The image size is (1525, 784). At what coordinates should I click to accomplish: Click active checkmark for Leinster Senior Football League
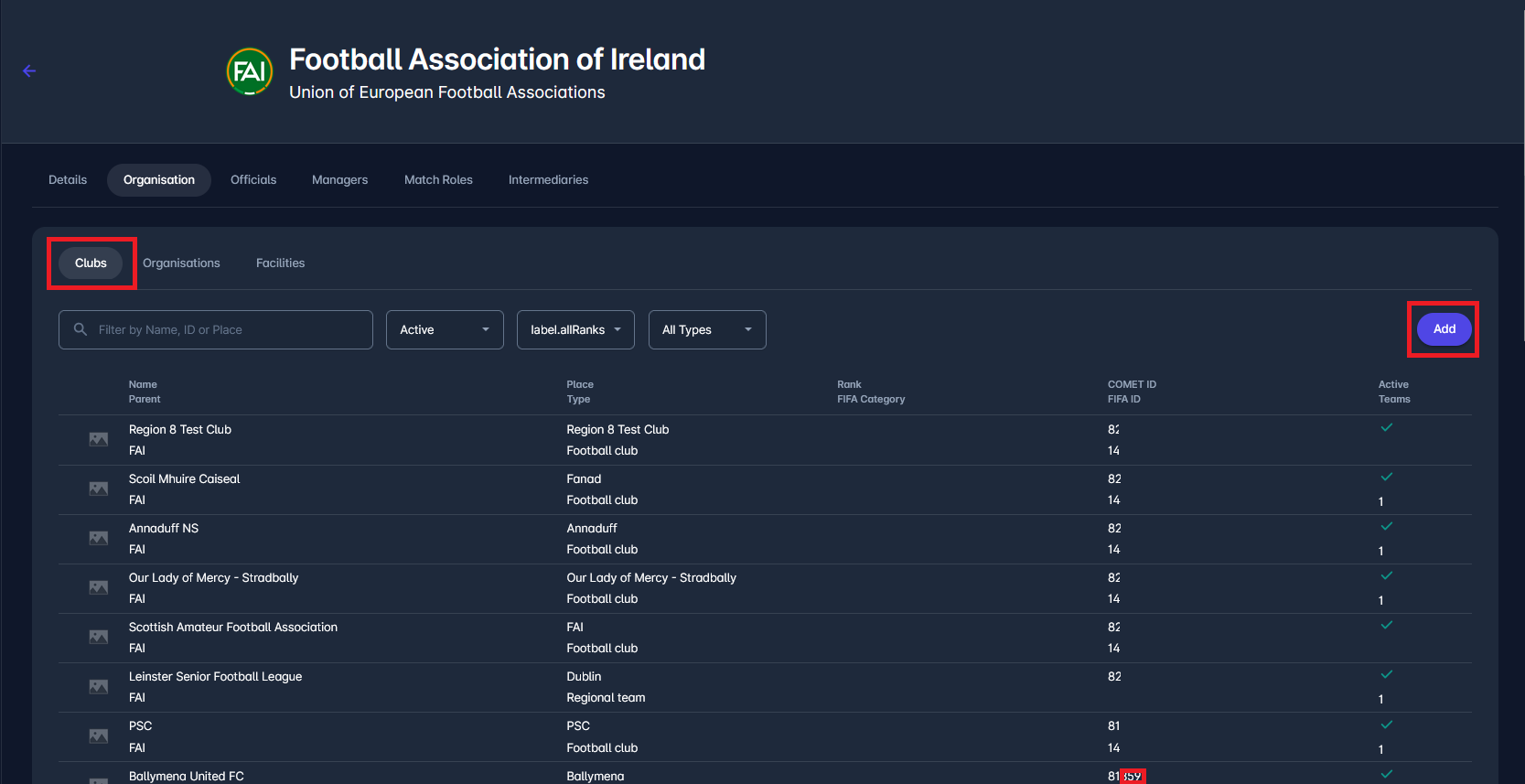pos(1386,674)
